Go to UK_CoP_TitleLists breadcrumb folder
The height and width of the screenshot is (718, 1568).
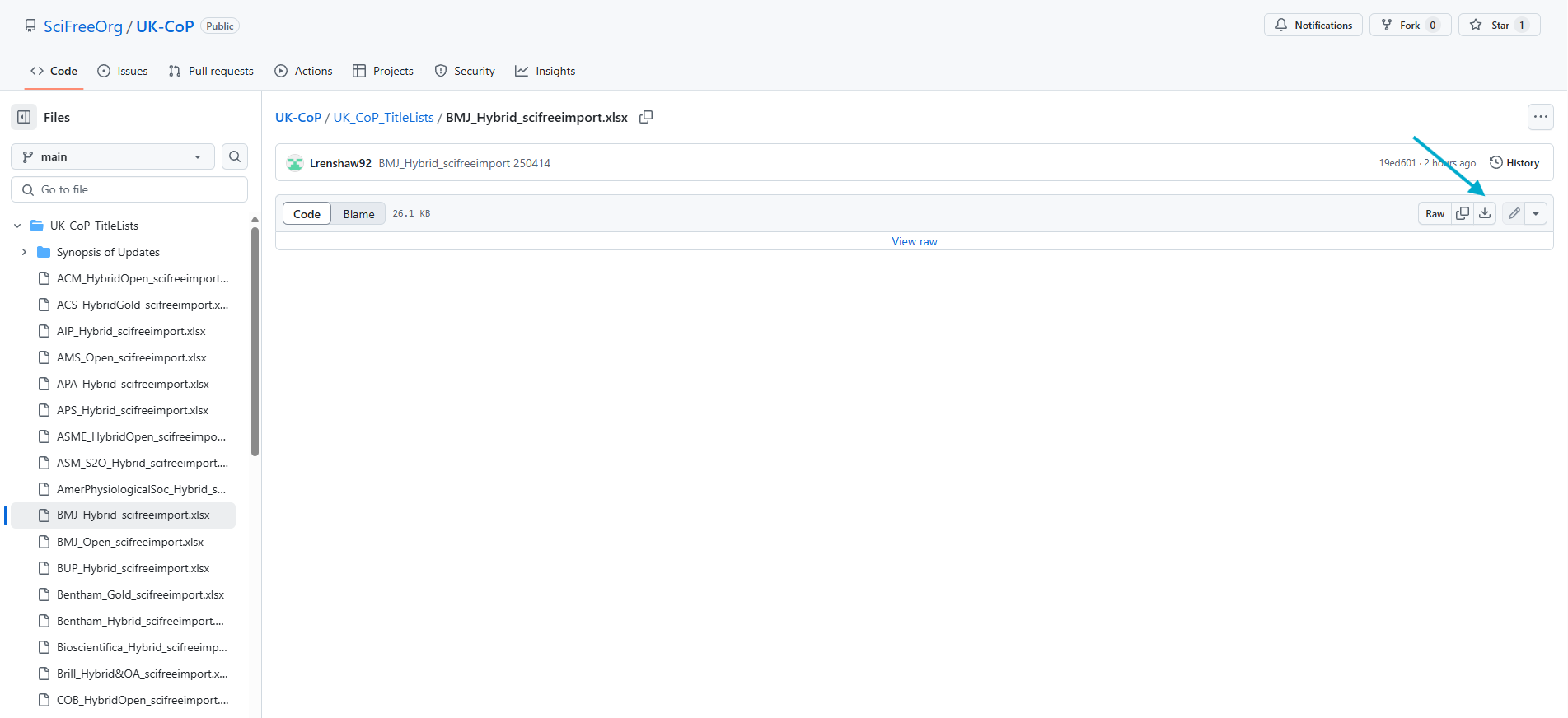click(x=383, y=117)
